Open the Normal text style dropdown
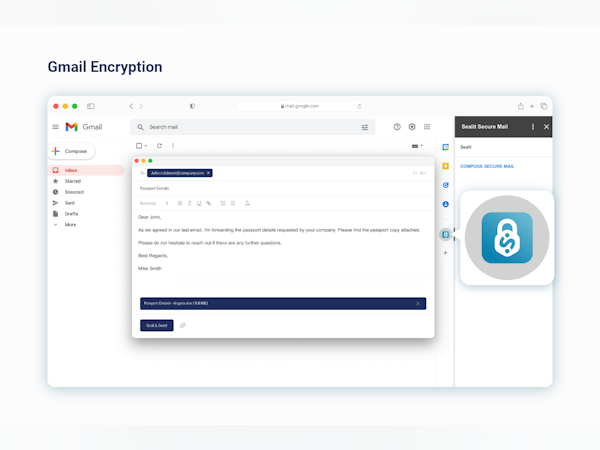This screenshot has height=450, width=600. [x=154, y=203]
